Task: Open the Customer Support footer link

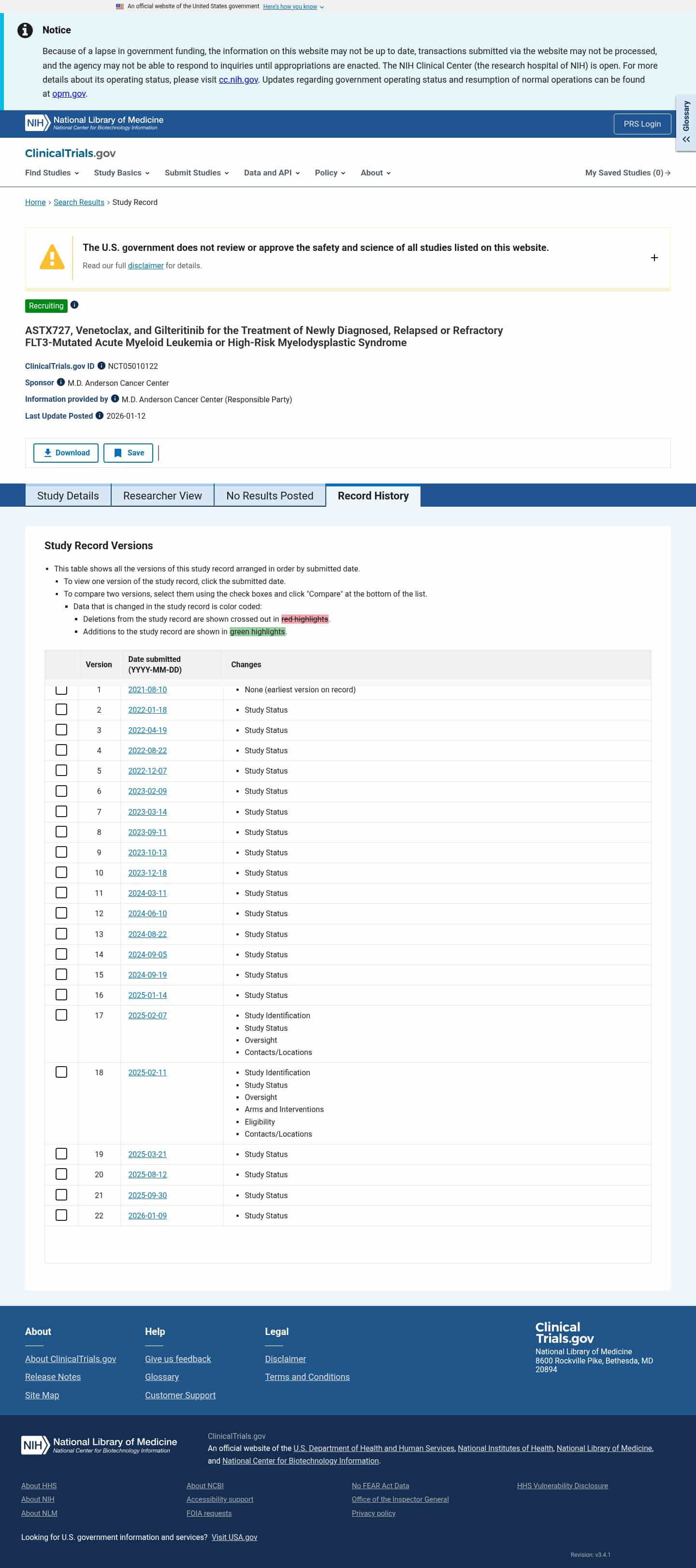Action: click(180, 1395)
